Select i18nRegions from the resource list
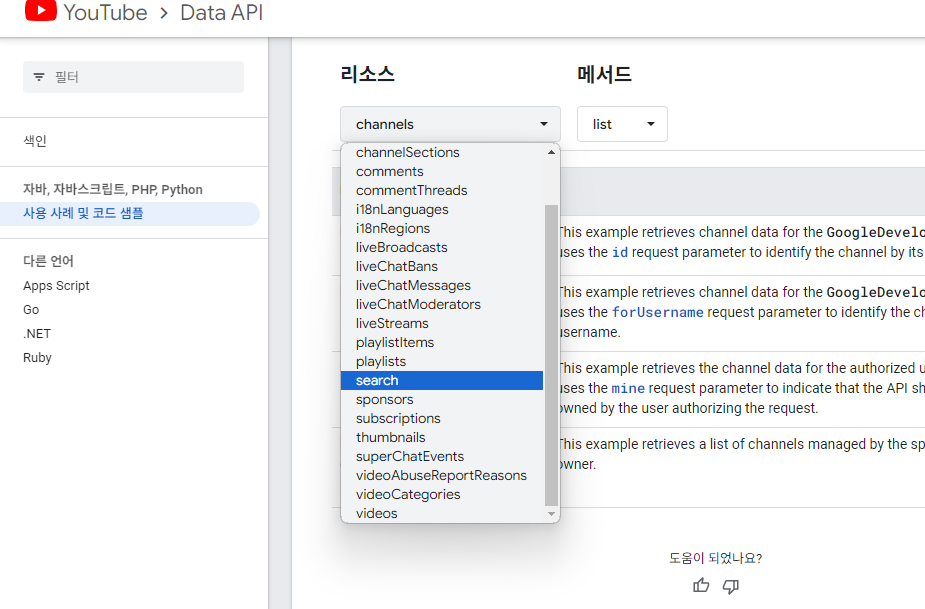 click(442, 228)
